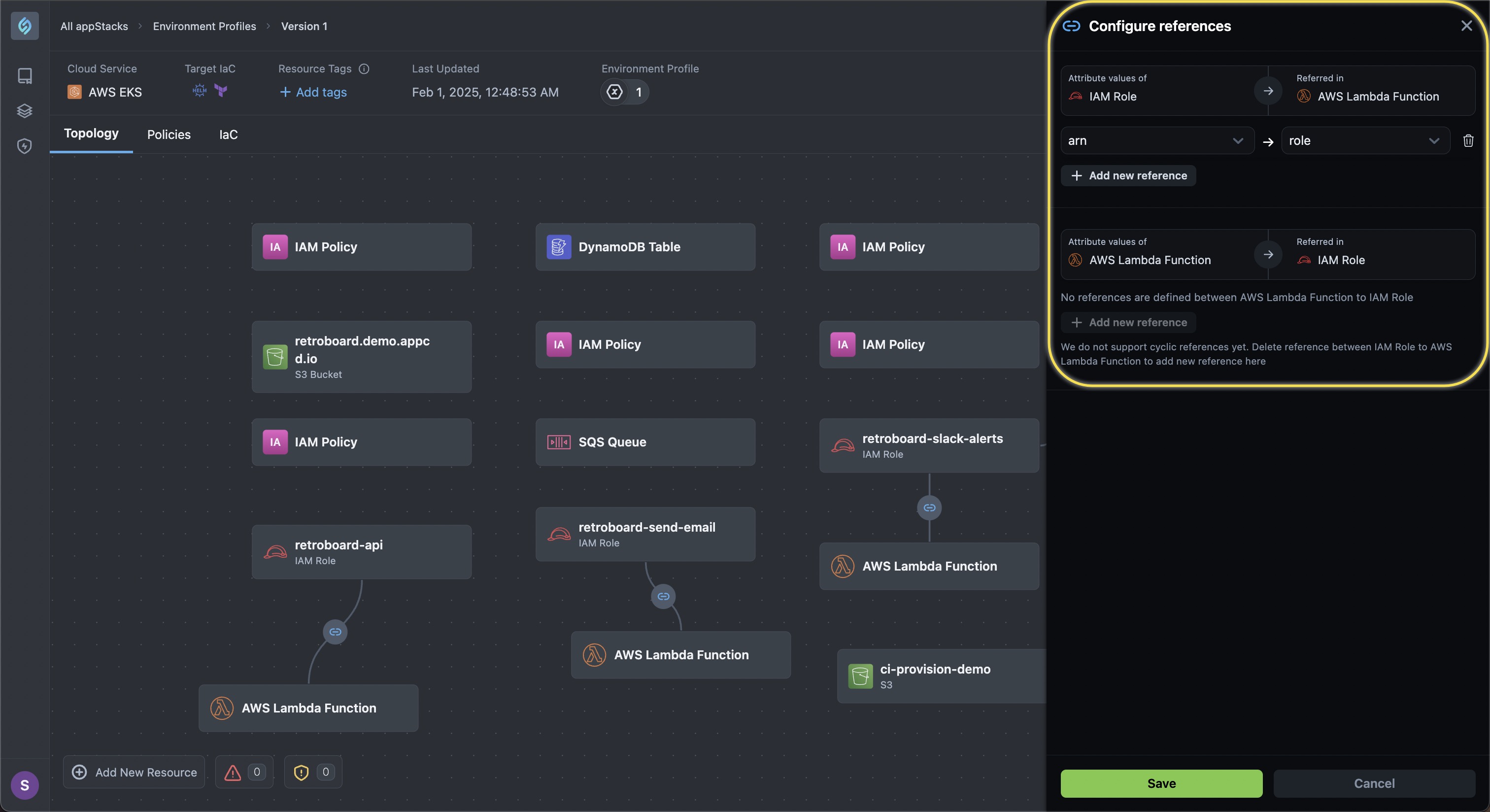Click Add tags link
This screenshot has height=812, width=1490.
(x=313, y=92)
